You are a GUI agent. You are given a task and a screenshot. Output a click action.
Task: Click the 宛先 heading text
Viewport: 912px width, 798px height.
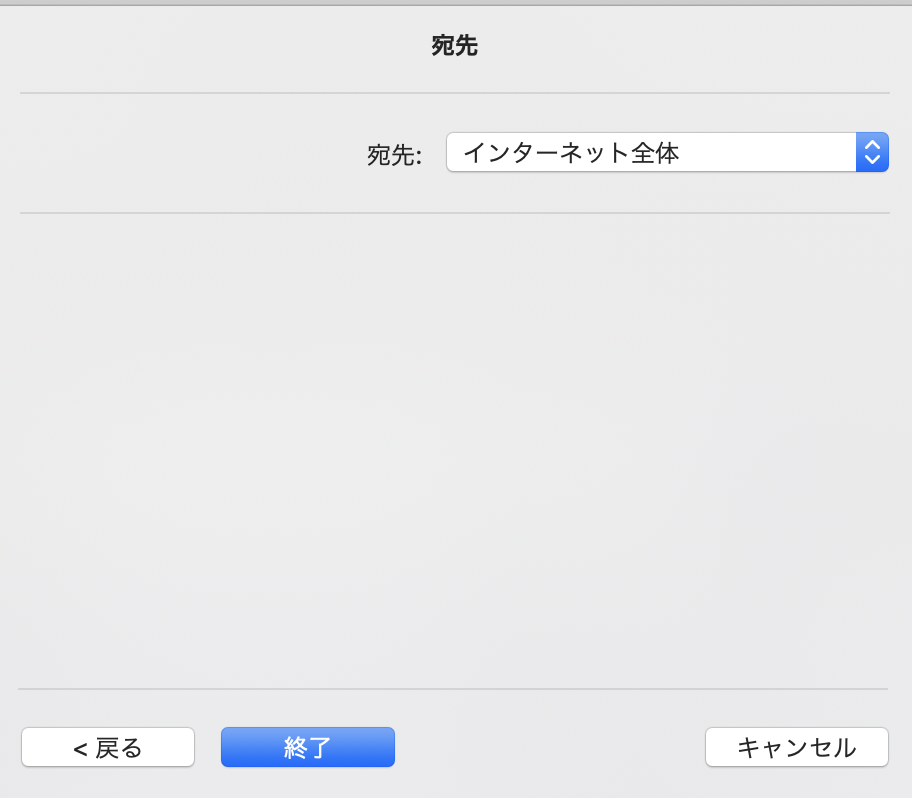(455, 45)
